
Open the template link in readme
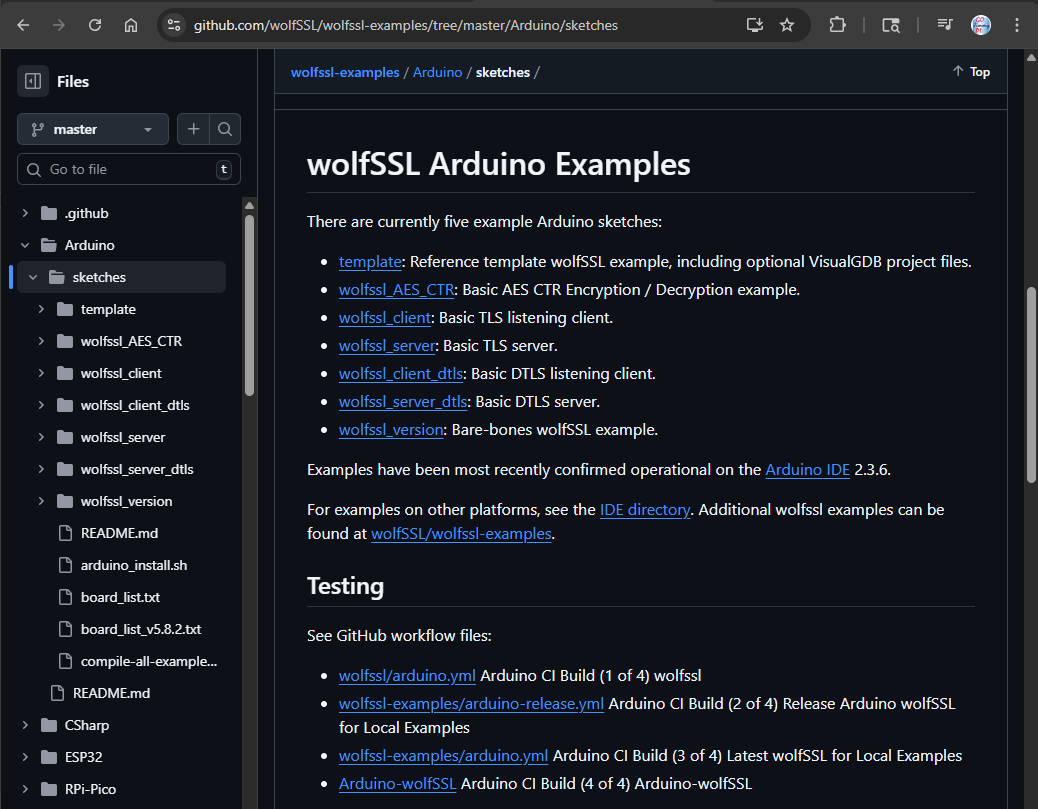click(x=370, y=262)
